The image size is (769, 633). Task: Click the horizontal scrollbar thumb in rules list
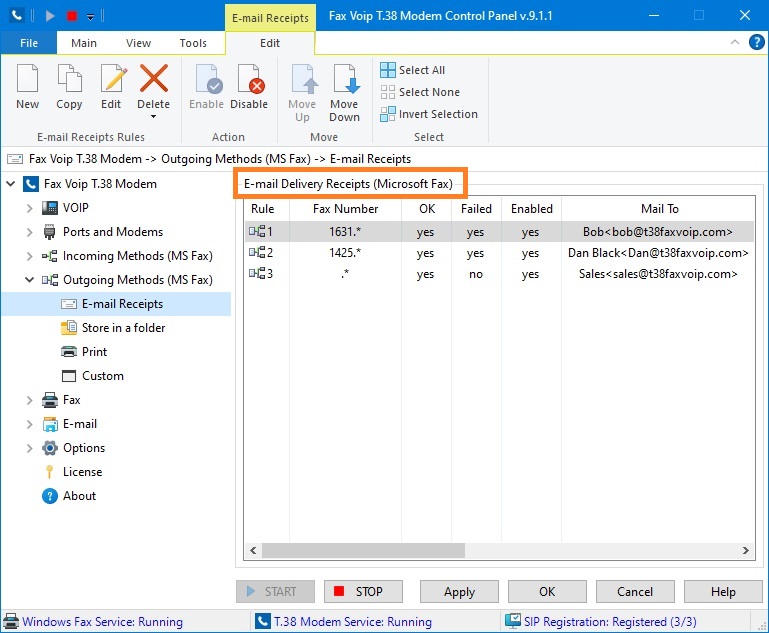[x=363, y=550]
